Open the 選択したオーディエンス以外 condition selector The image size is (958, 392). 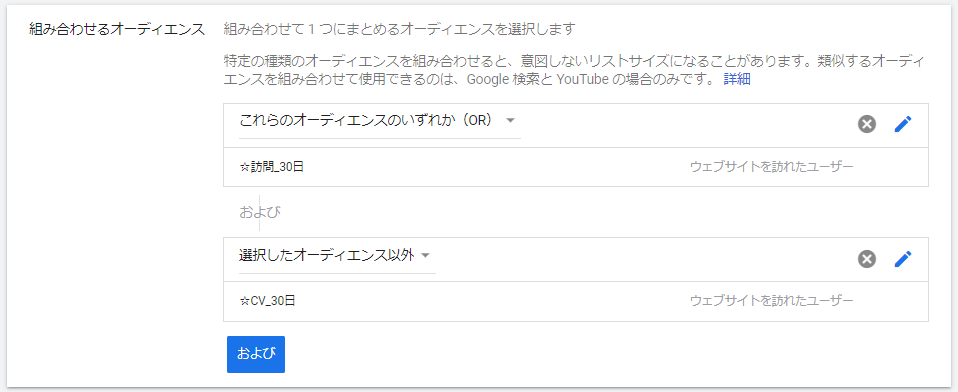pos(337,256)
